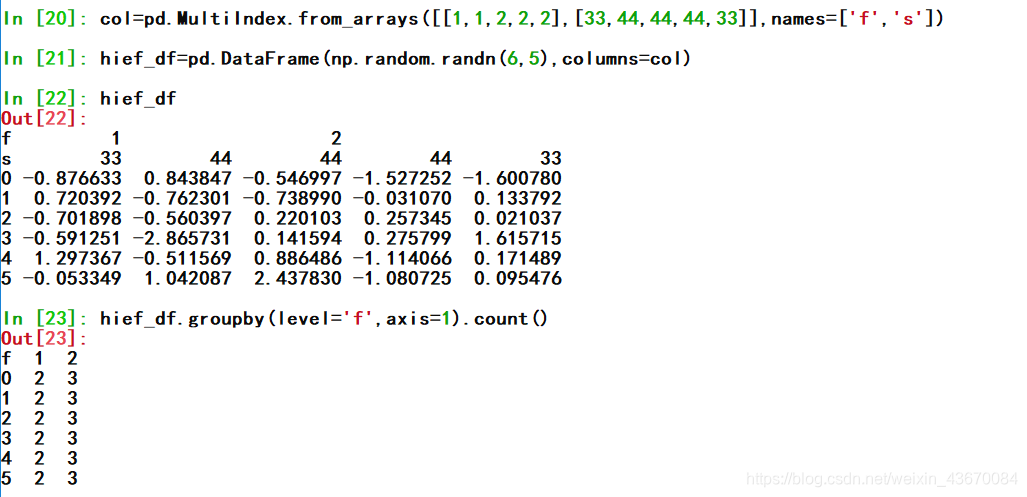Select cell value 0.886486
This screenshot has width=1027, height=497.
click(297, 259)
